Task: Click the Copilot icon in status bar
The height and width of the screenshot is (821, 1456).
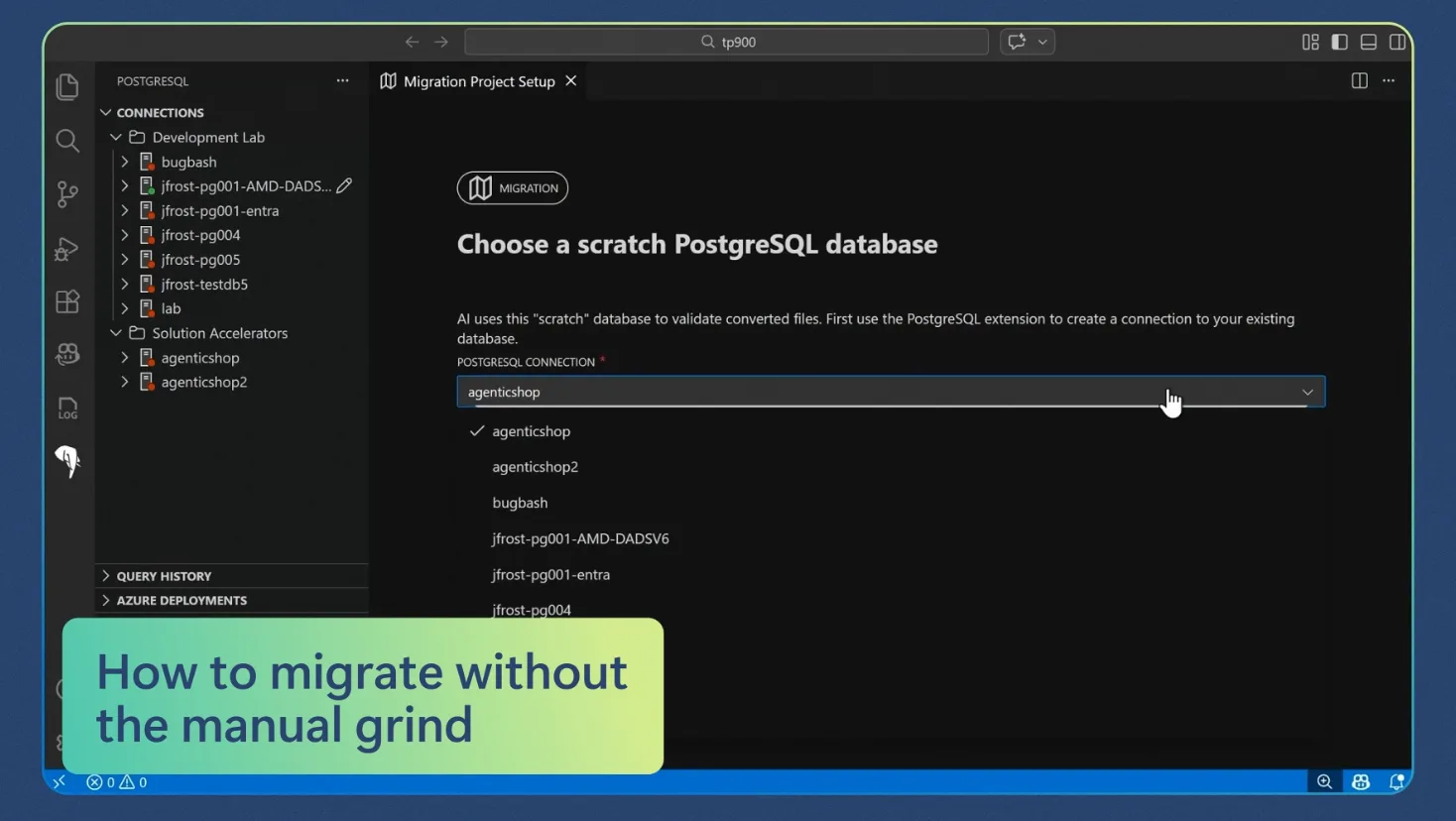Action: 1360,782
